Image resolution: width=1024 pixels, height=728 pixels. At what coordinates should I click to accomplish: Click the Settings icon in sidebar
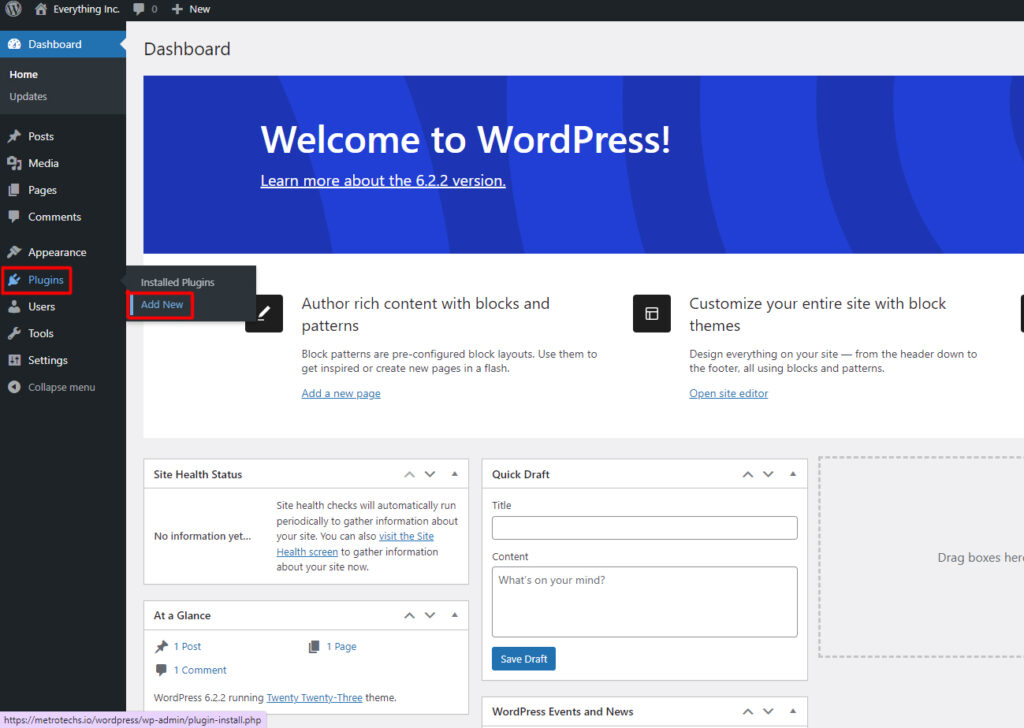14,360
